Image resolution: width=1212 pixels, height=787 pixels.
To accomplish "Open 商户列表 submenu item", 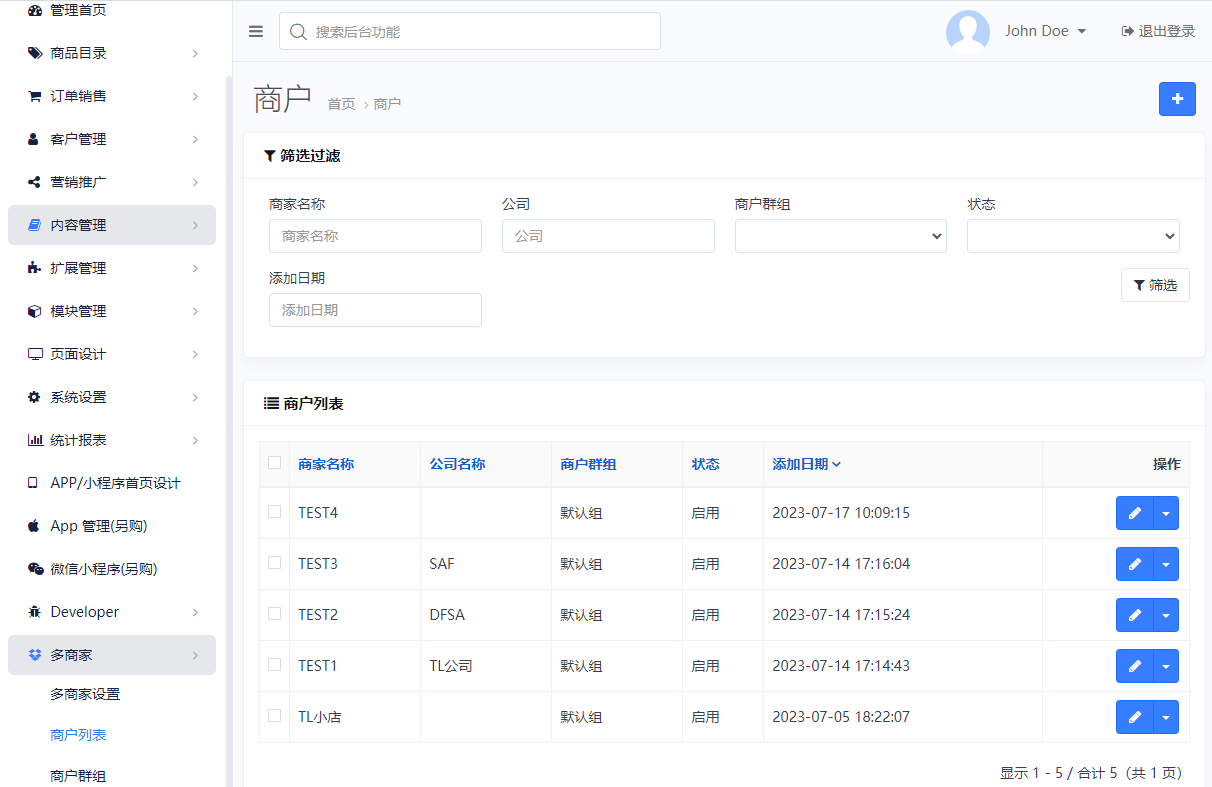I will pyautogui.click(x=78, y=735).
